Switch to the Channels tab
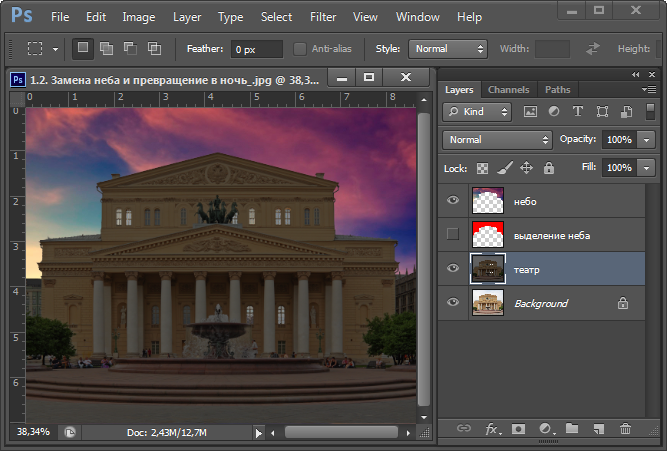667x451 pixels. pyautogui.click(x=509, y=89)
